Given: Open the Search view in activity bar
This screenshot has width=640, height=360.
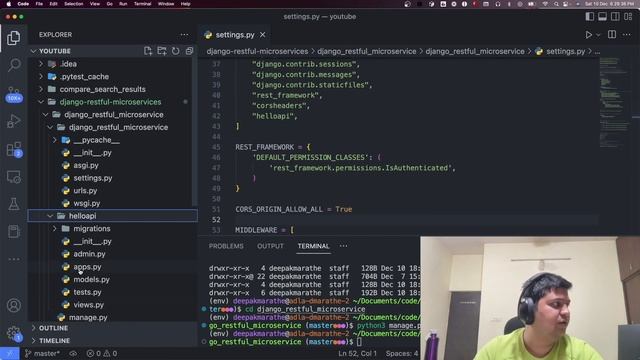Looking at the screenshot, I should pyautogui.click(x=13, y=65).
